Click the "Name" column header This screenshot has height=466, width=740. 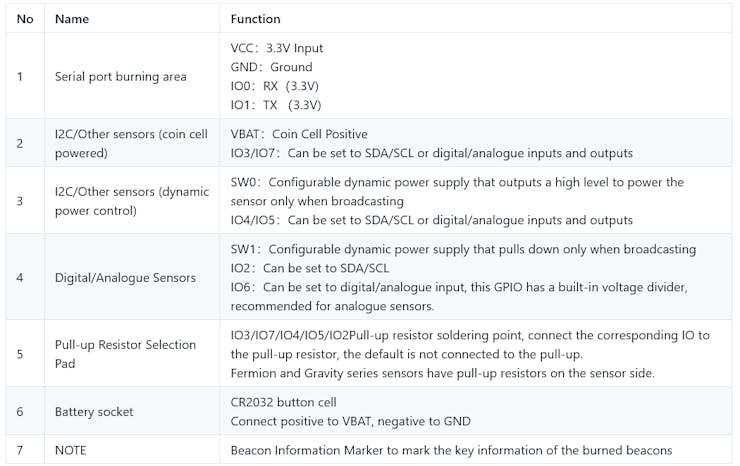point(72,19)
